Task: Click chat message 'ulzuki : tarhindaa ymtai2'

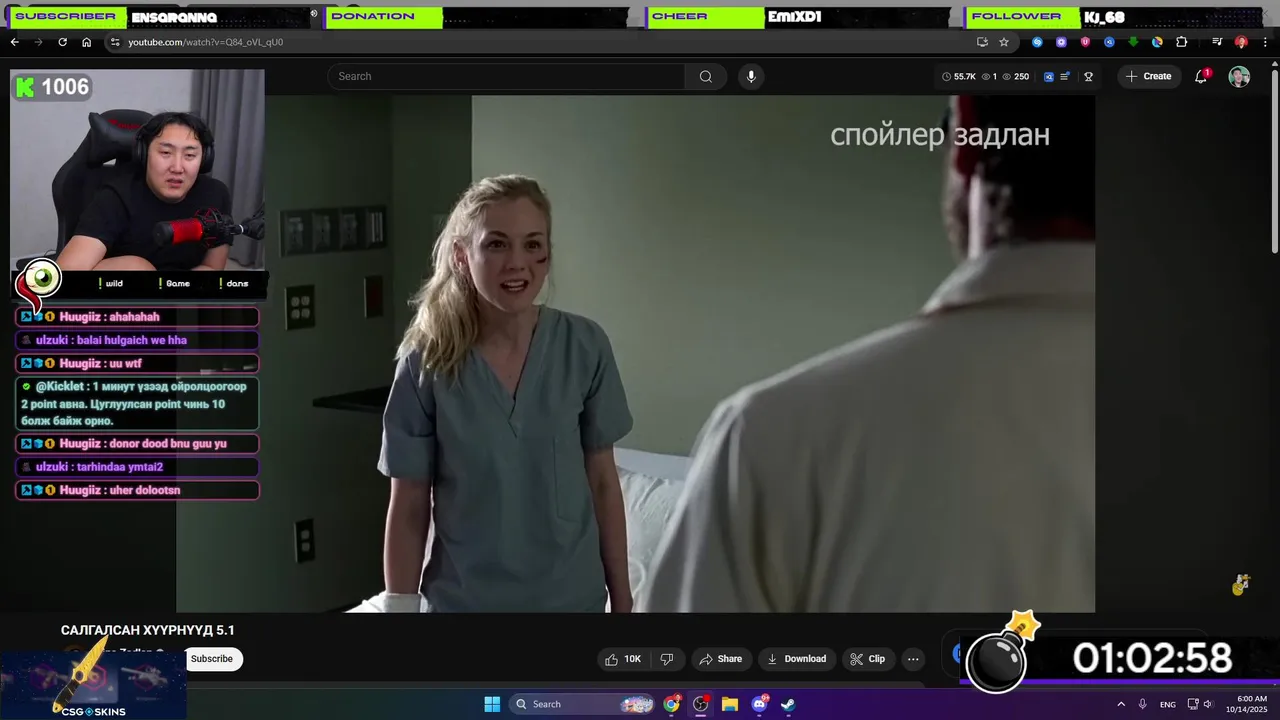Action: click(x=137, y=467)
